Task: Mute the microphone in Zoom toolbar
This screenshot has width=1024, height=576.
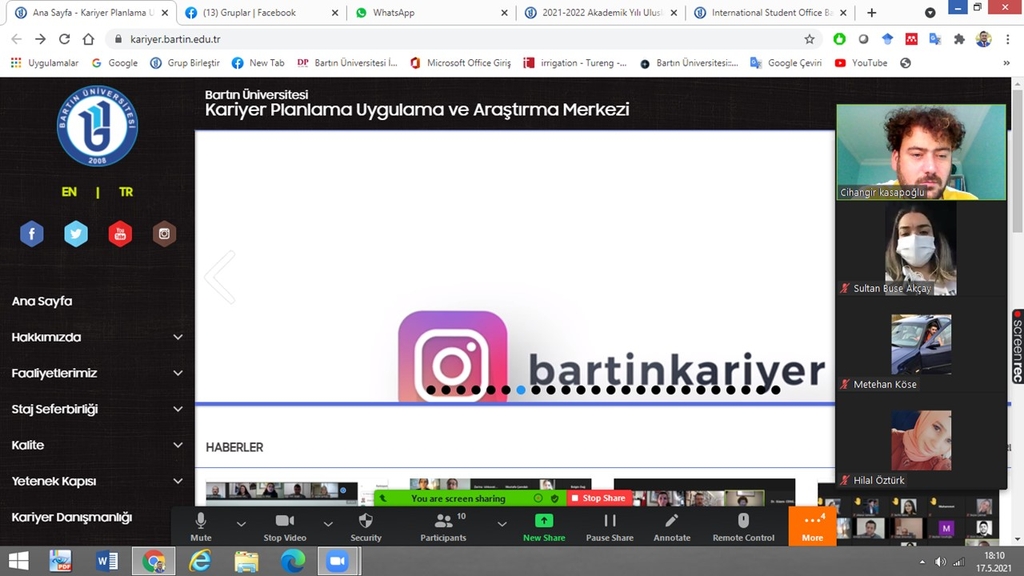Action: (x=201, y=522)
